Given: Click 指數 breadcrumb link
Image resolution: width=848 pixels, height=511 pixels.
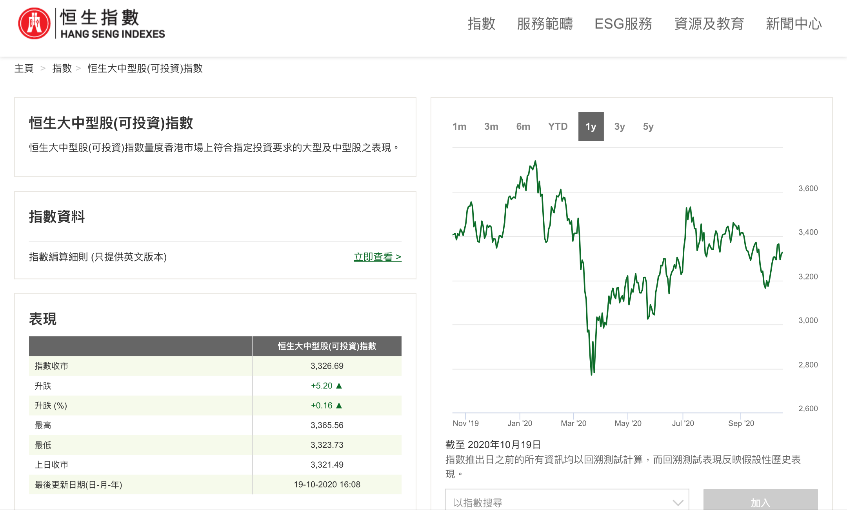Looking at the screenshot, I should pyautogui.click(x=62, y=68).
